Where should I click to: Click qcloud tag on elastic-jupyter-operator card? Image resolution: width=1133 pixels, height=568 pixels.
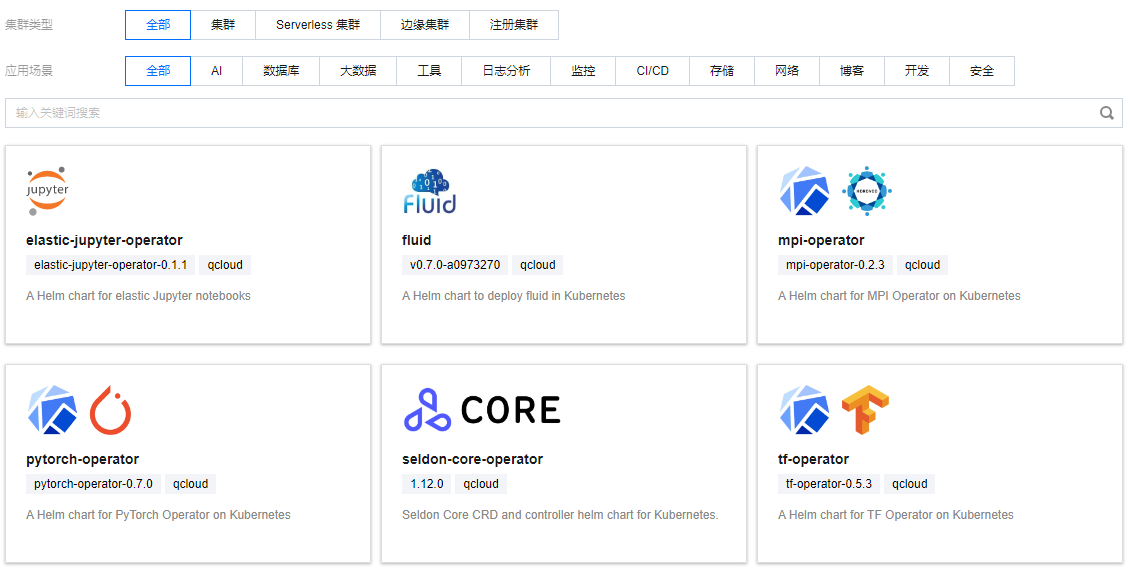point(225,265)
